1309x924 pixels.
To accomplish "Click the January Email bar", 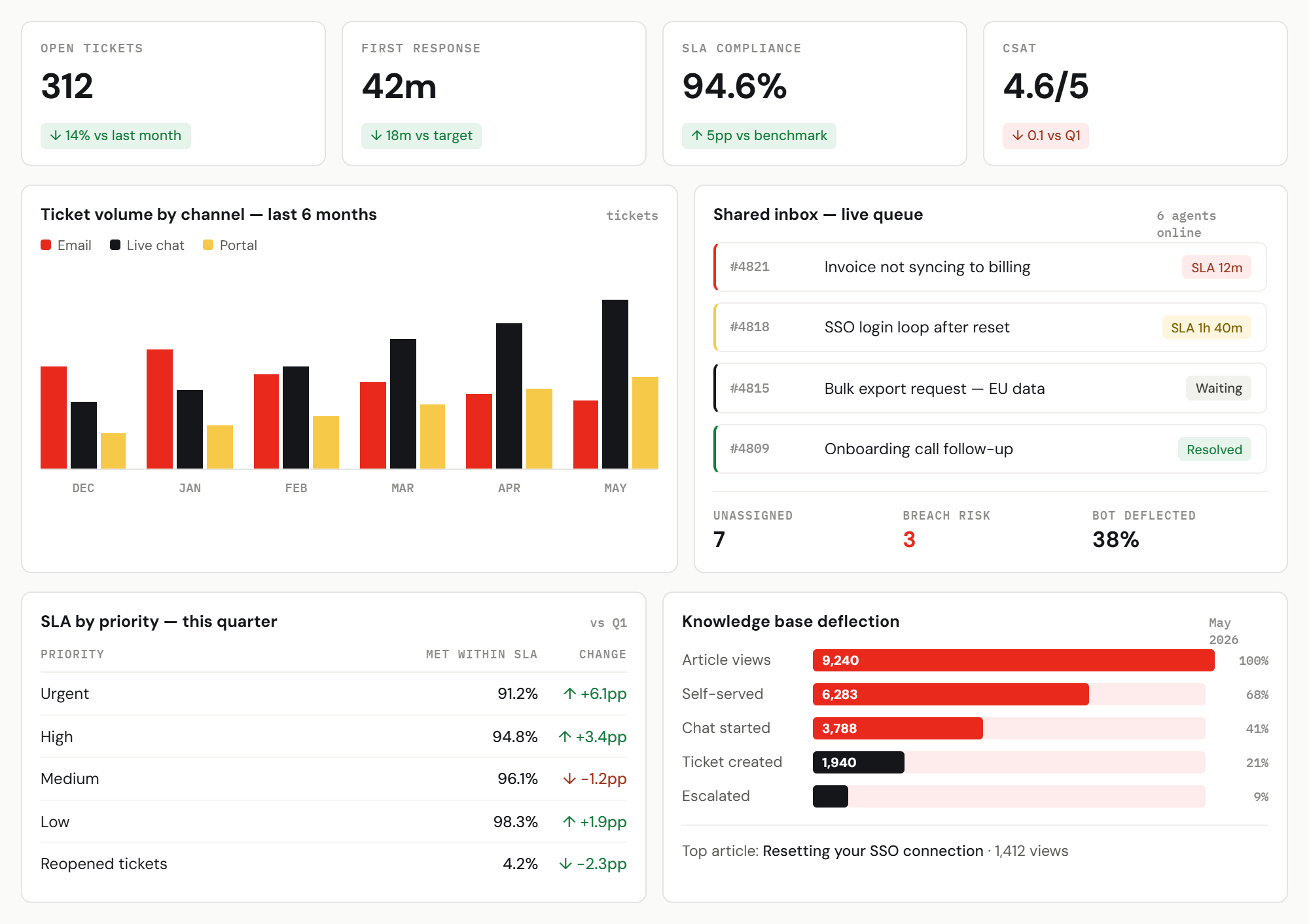I will pyautogui.click(x=160, y=409).
